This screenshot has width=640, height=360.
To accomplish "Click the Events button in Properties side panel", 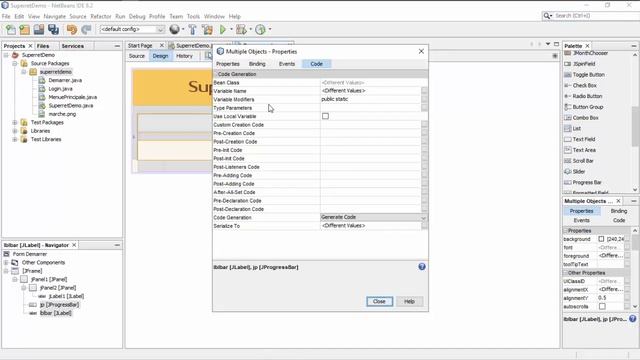I will click(x=582, y=220).
